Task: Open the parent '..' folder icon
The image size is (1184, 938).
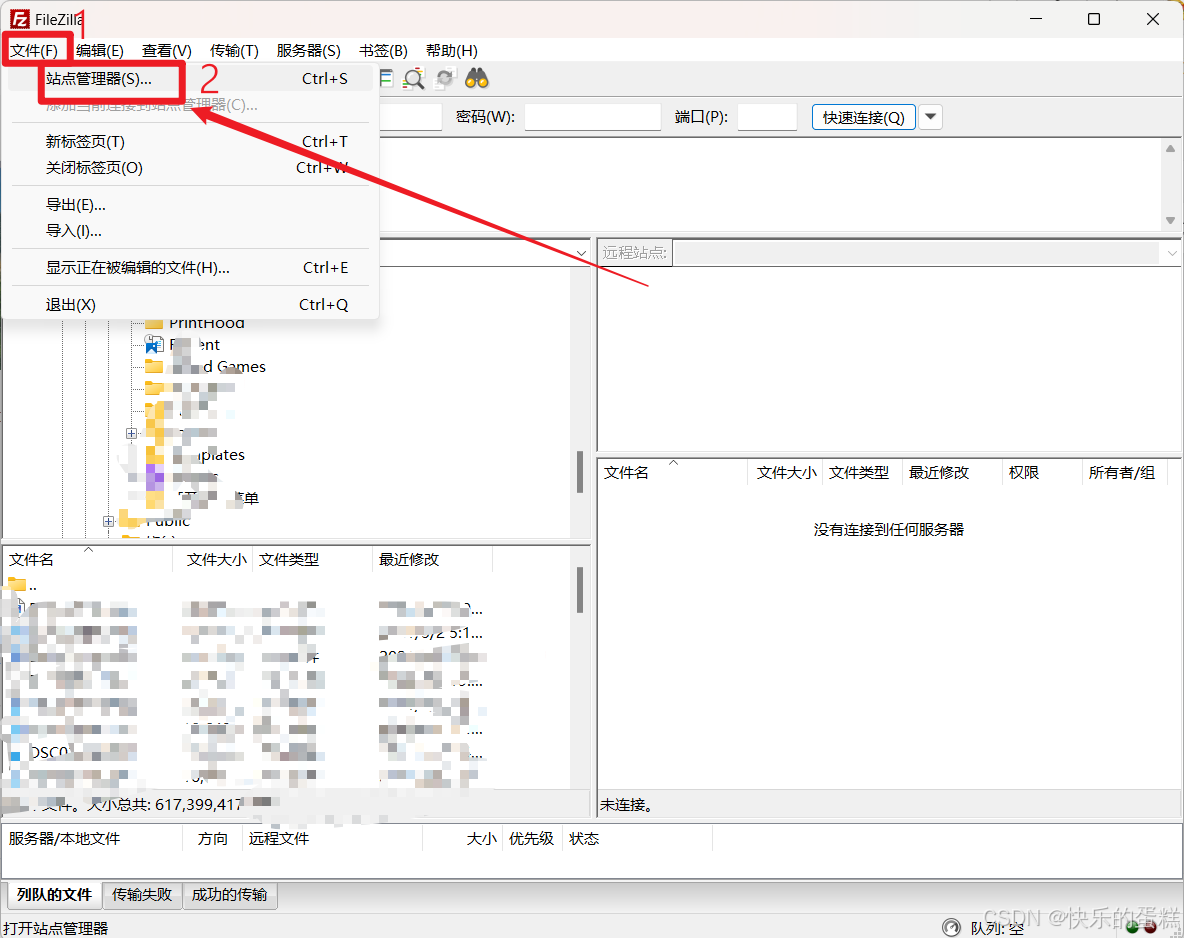Action: tap(17, 584)
